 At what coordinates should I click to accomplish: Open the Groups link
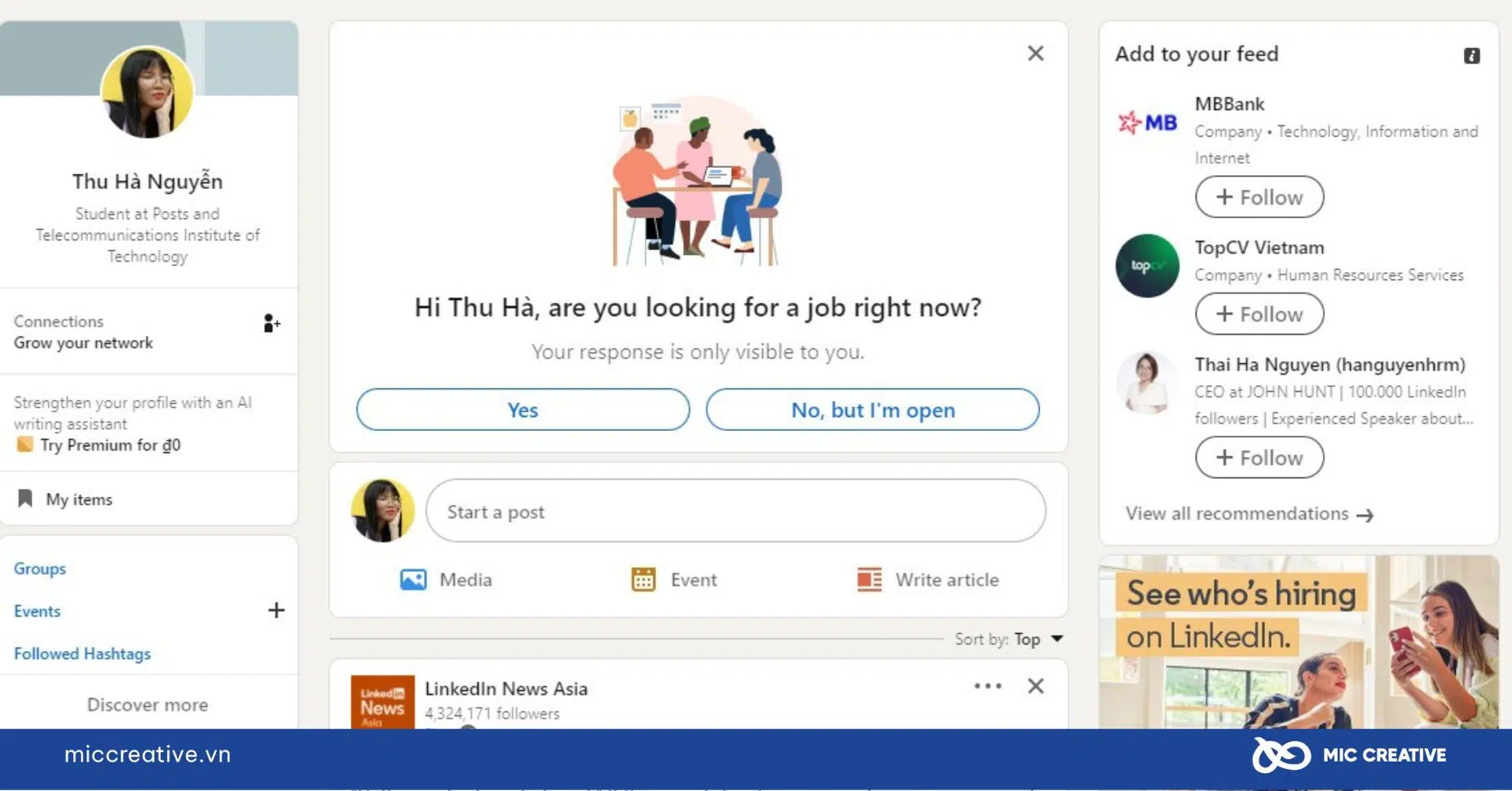click(x=40, y=569)
